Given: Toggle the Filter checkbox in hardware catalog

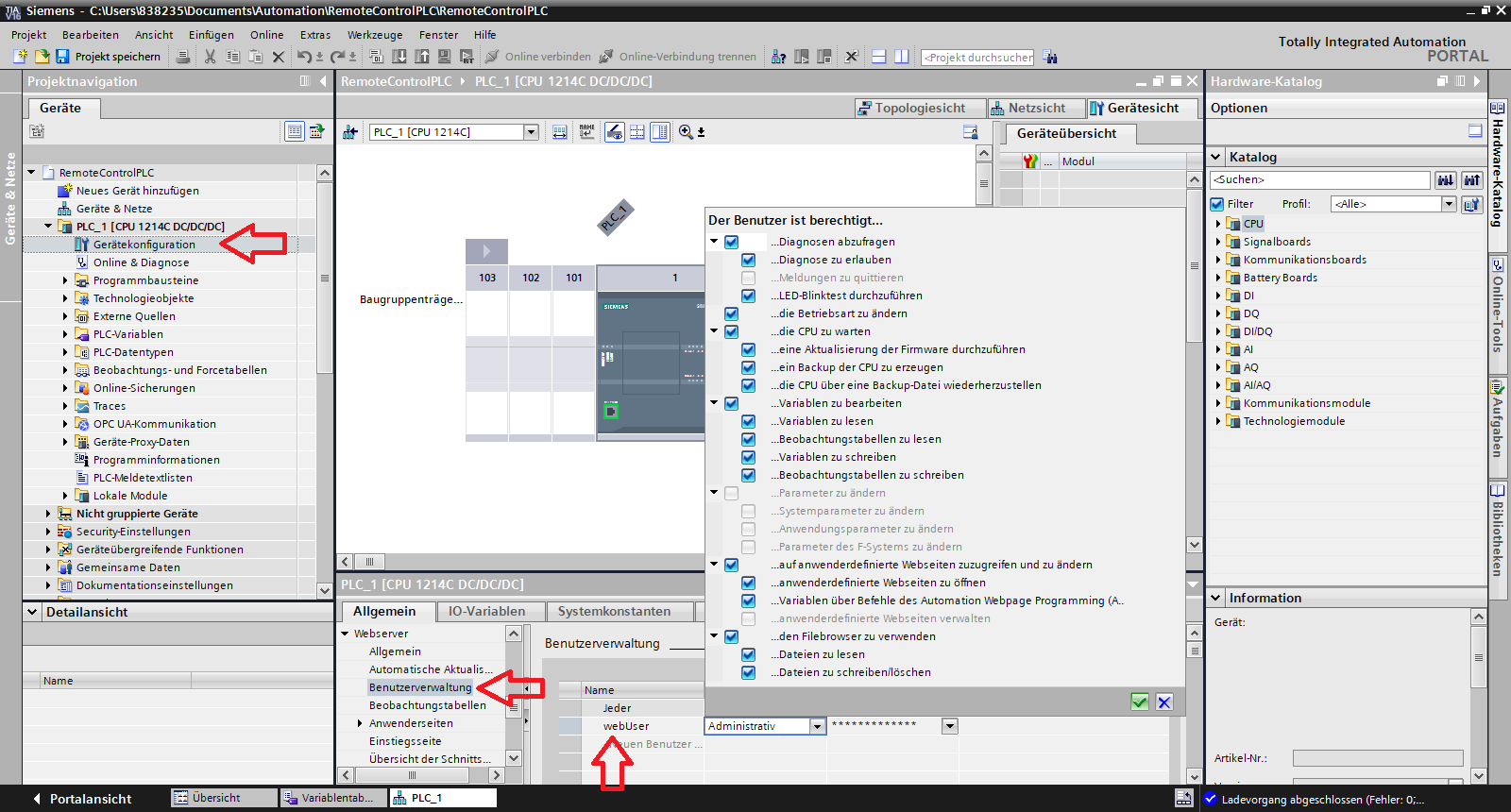Looking at the screenshot, I should pyautogui.click(x=1217, y=204).
